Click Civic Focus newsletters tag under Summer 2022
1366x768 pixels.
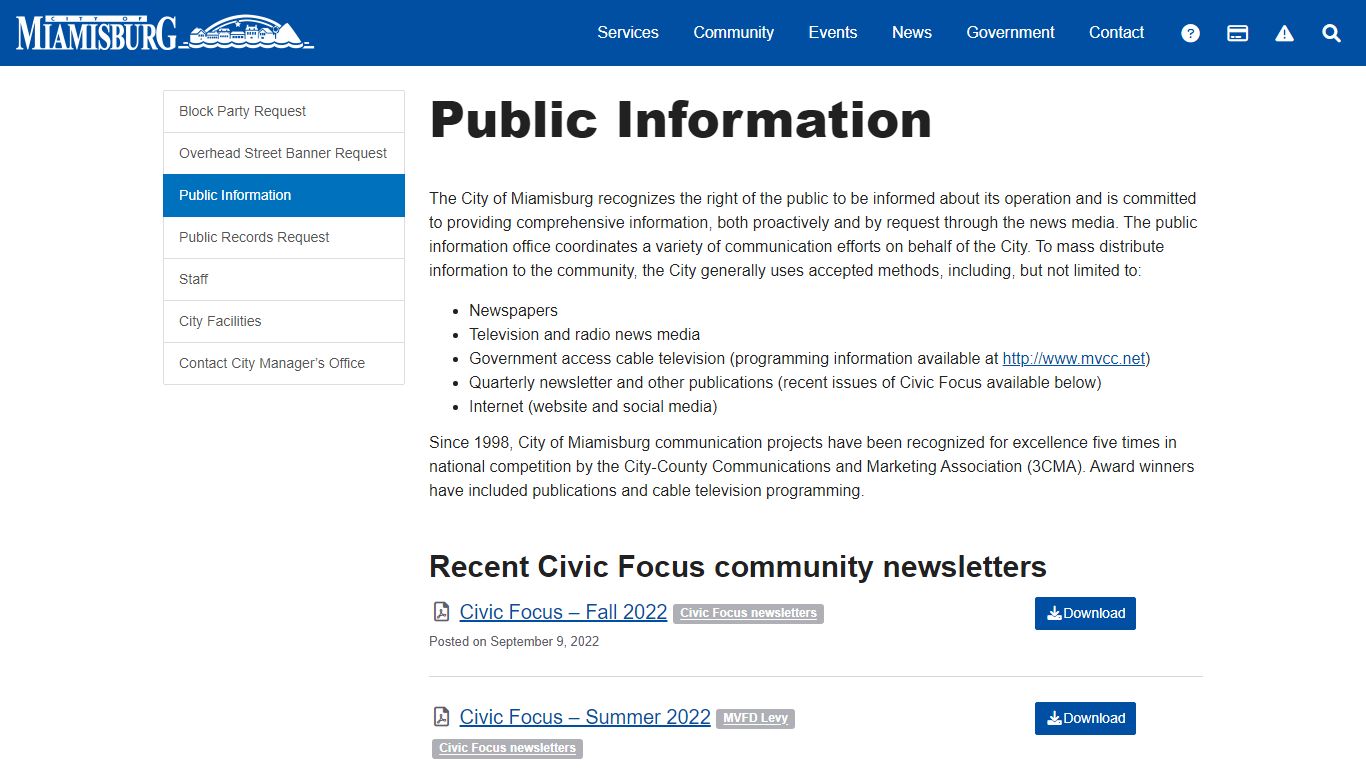click(507, 748)
